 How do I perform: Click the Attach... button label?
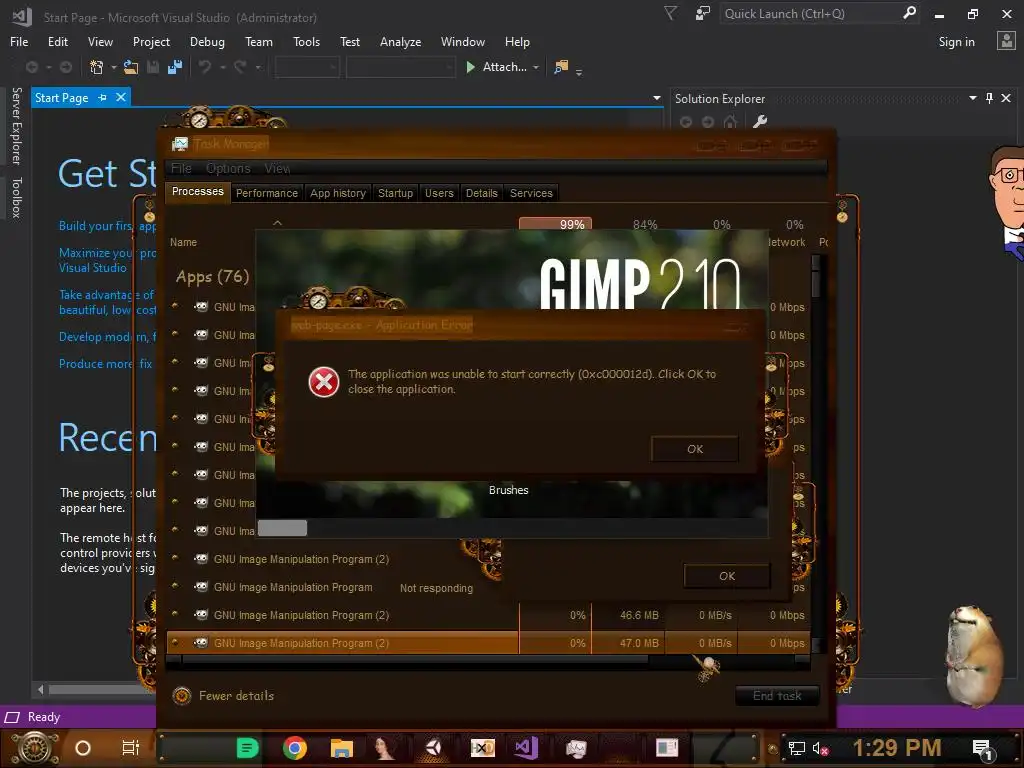pos(504,67)
